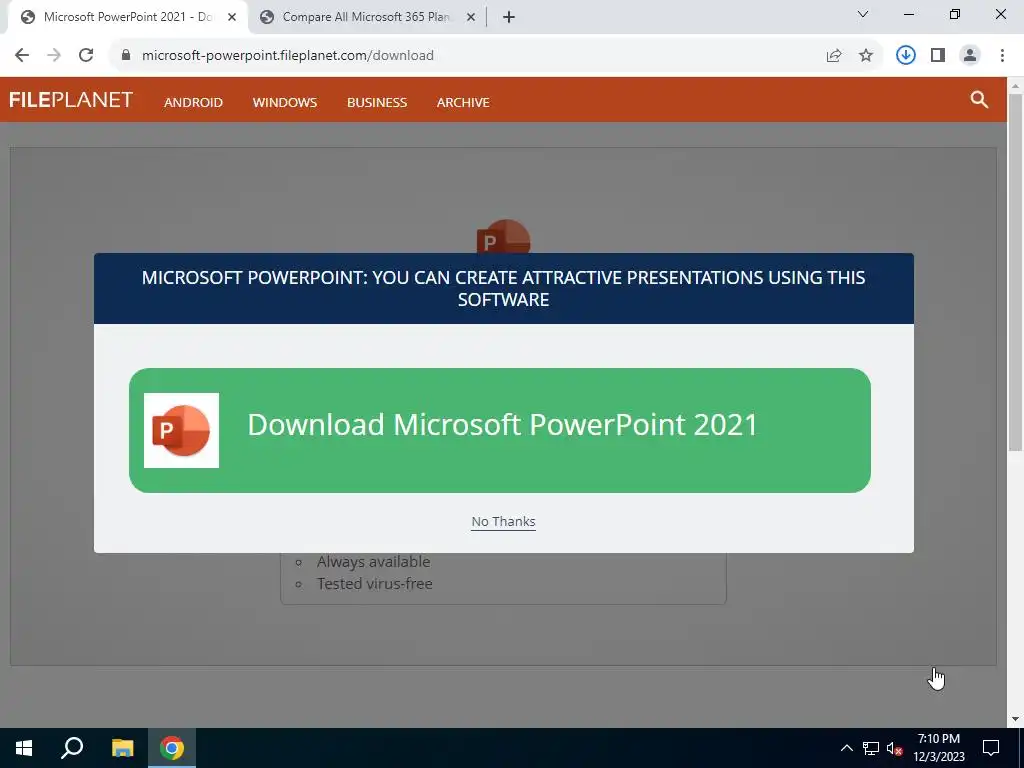Image resolution: width=1024 pixels, height=768 pixels.
Task: Click the scrollbar down arrow
Action: 1015,719
